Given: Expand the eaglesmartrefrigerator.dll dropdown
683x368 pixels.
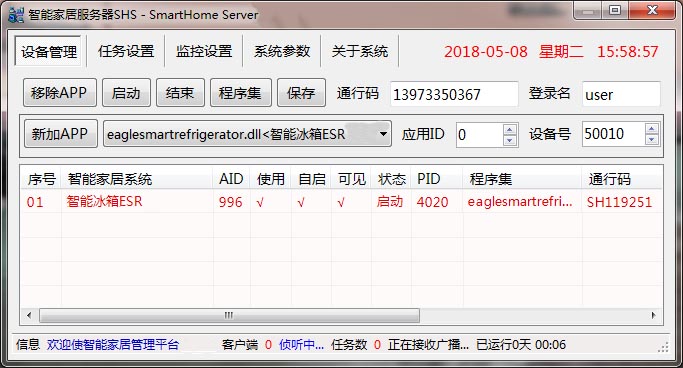Looking at the screenshot, I should pyautogui.click(x=383, y=134).
